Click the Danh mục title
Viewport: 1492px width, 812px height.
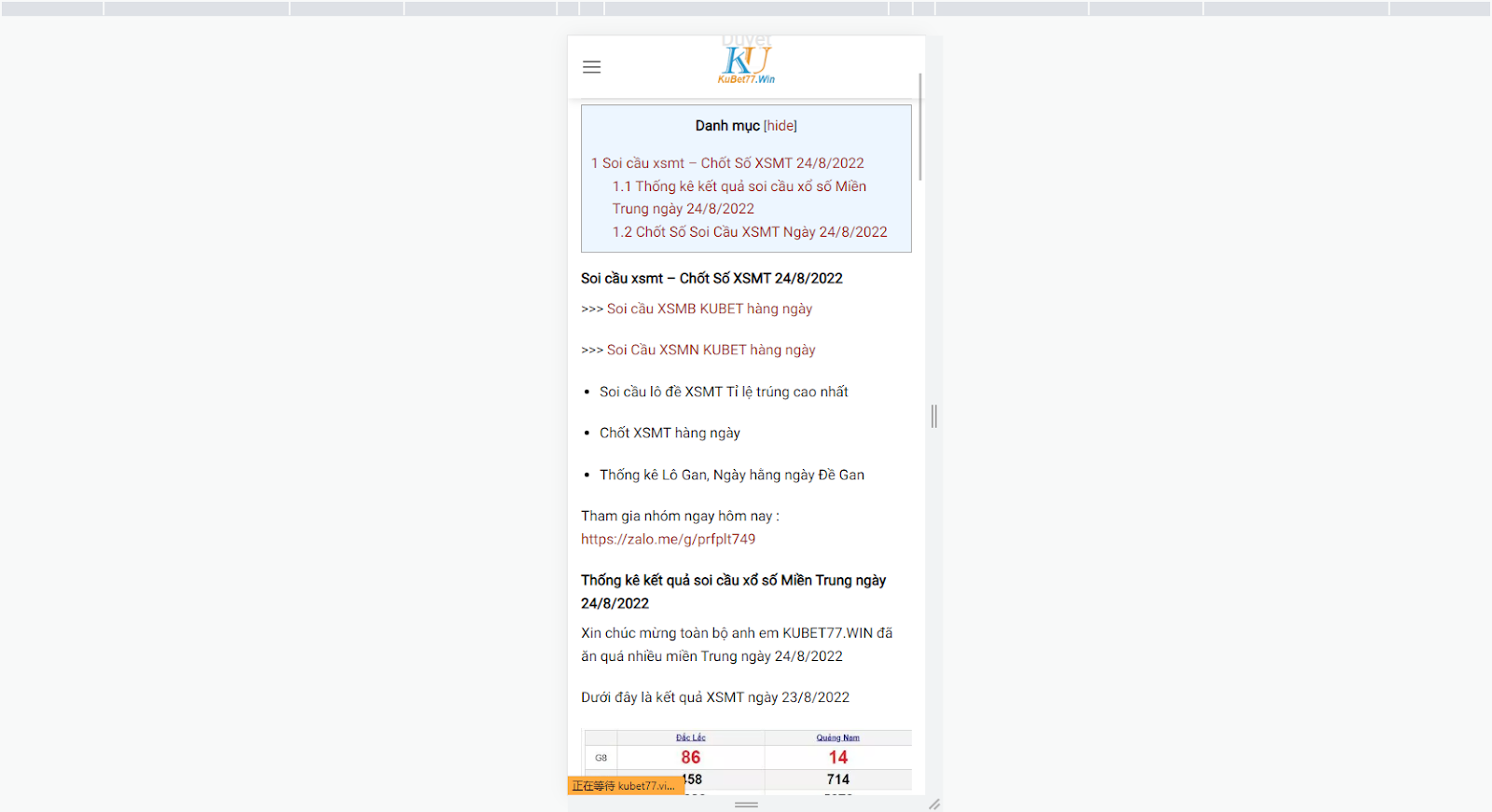pyautogui.click(x=727, y=126)
